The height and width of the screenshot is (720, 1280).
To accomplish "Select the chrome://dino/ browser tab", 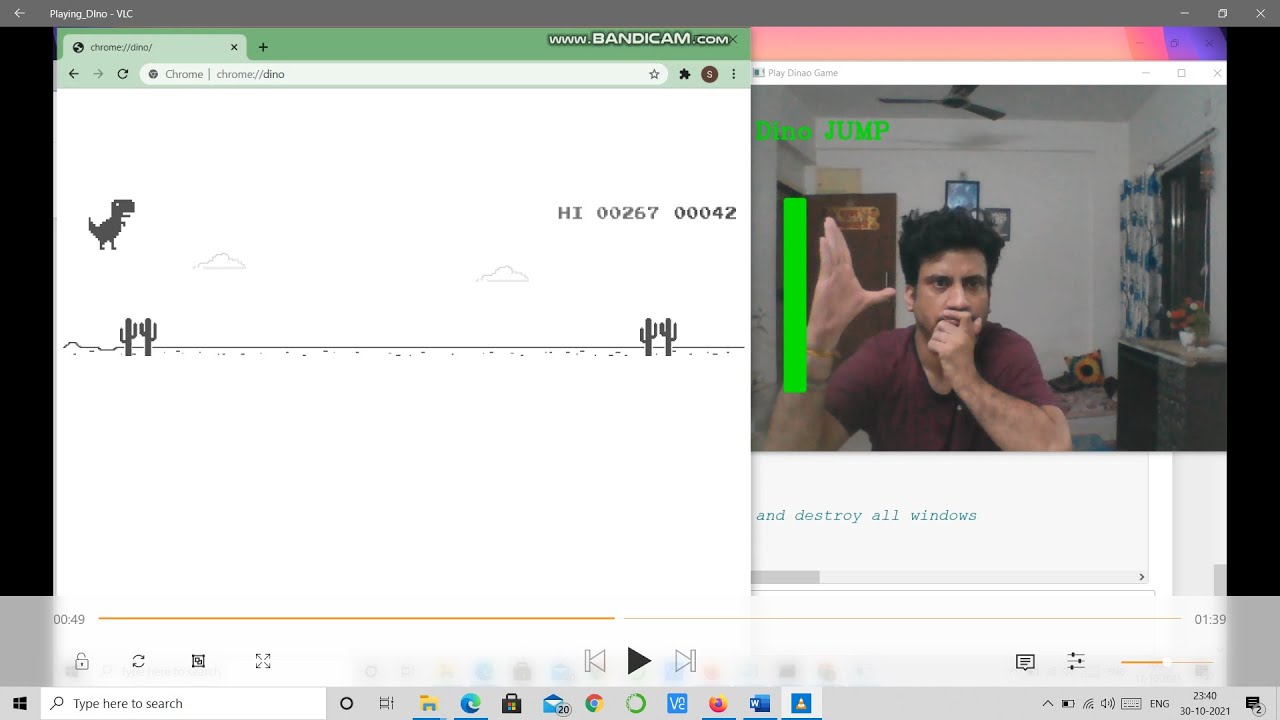I will click(x=154, y=47).
